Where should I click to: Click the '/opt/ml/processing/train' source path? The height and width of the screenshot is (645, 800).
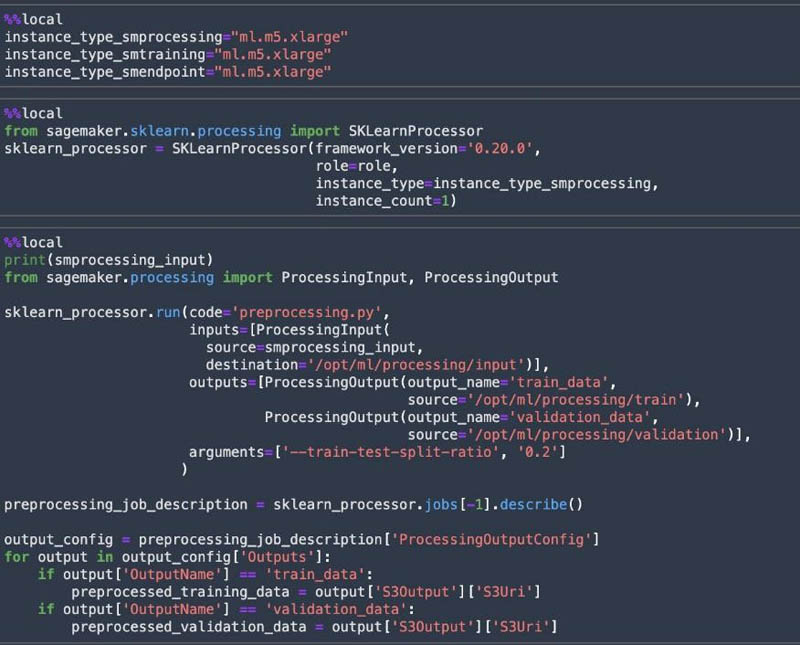tap(580, 400)
